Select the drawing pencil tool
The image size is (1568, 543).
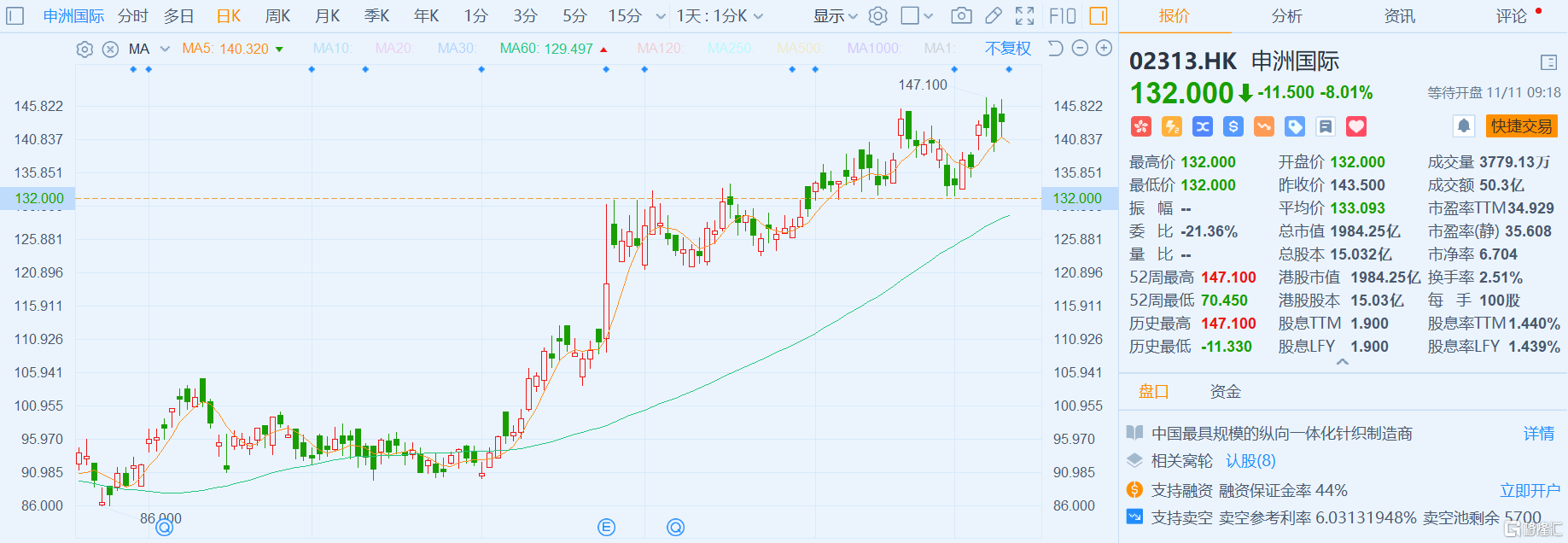pyautogui.click(x=994, y=15)
